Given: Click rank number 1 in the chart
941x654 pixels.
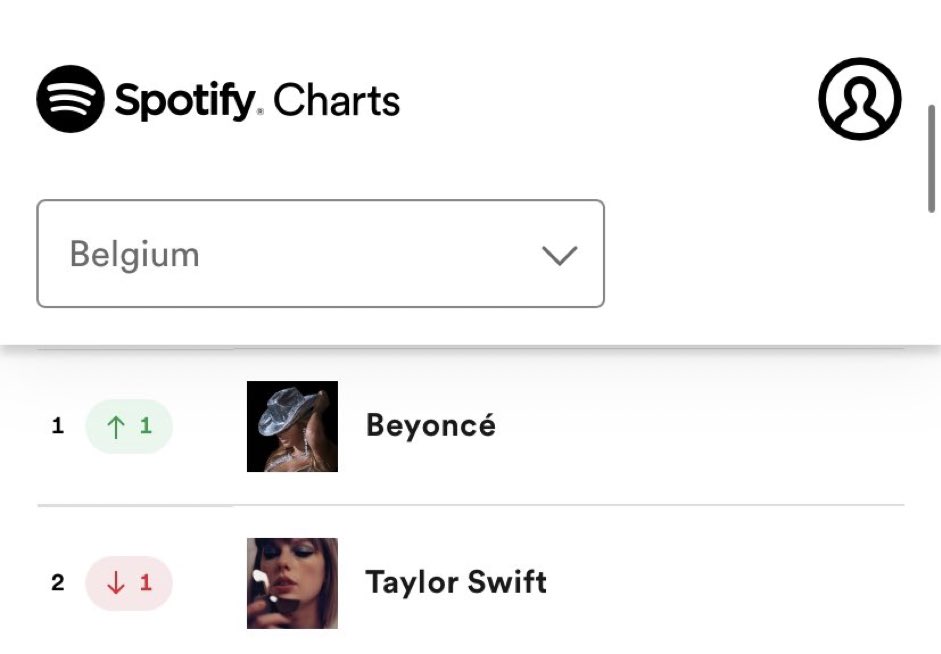Looking at the screenshot, I should [58, 426].
